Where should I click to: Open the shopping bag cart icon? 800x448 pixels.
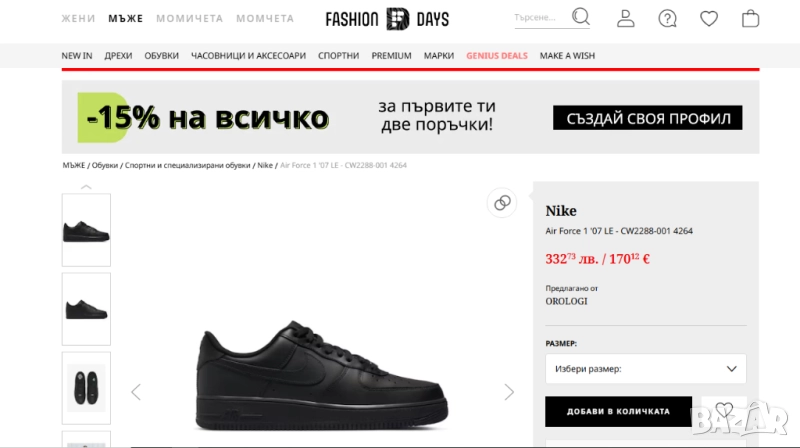click(750, 18)
